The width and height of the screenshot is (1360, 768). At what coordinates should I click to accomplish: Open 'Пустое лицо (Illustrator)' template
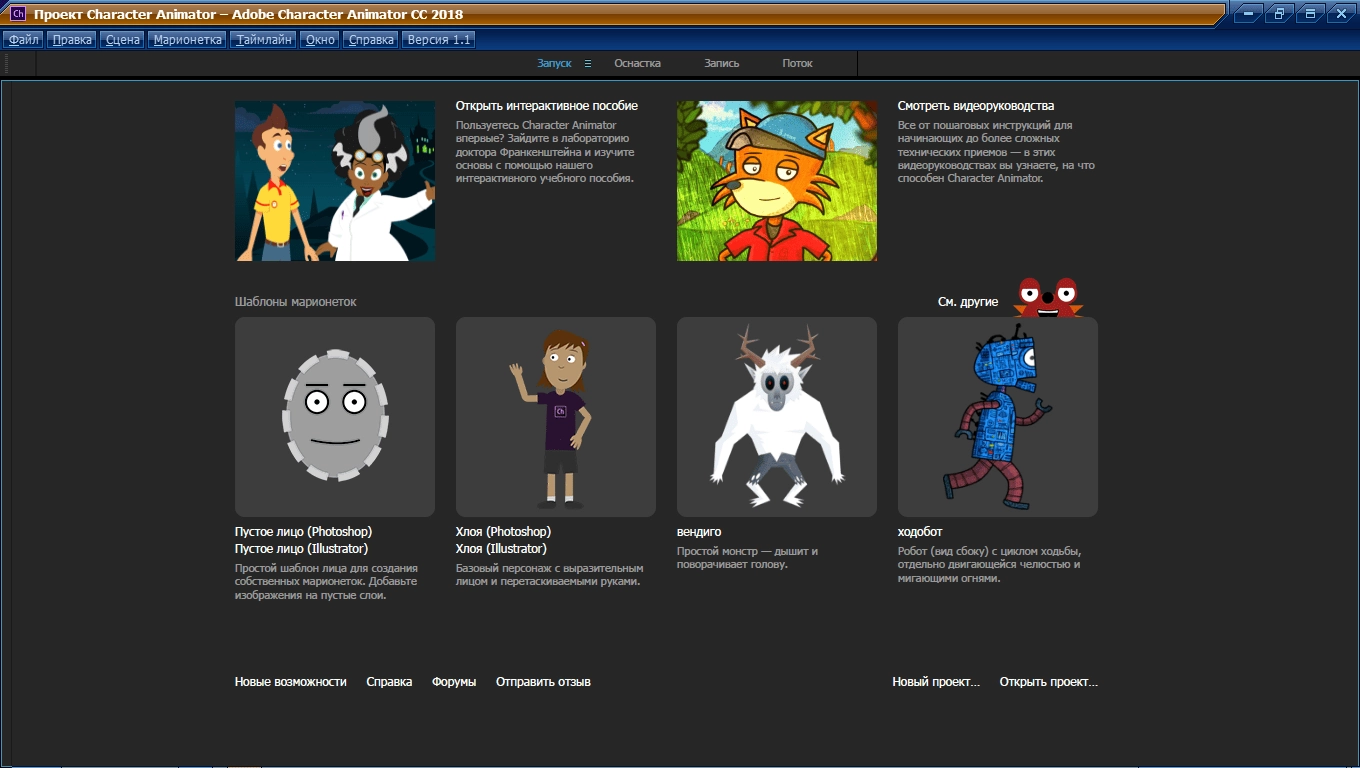pos(301,549)
